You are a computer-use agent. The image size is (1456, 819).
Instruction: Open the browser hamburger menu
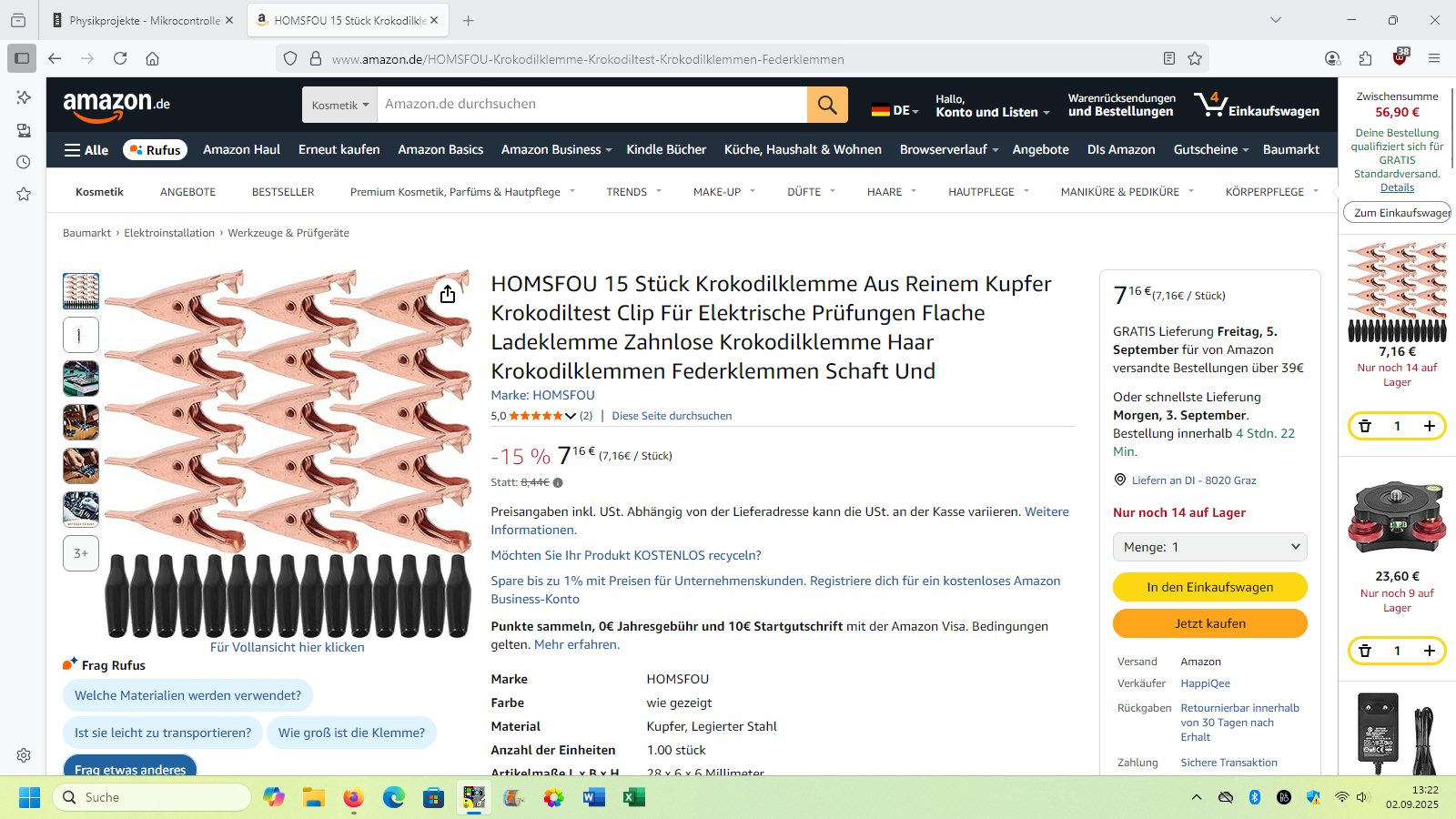[1434, 58]
